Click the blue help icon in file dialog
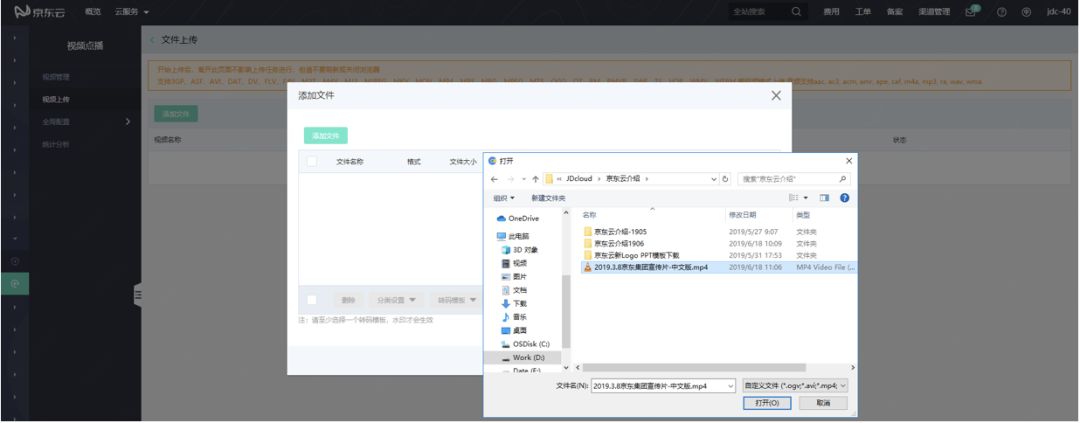 click(x=844, y=198)
